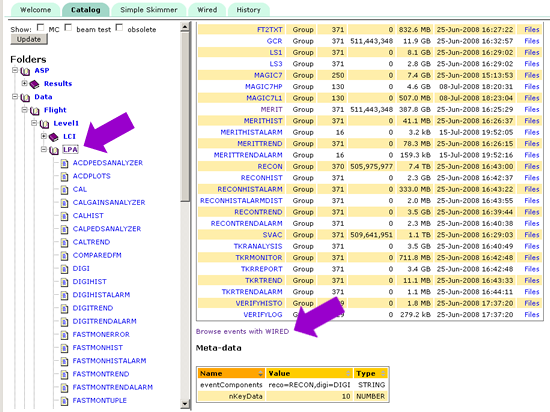Click the document icon next to ACDPLOTS
This screenshot has height=412, width=550.
[x=64, y=176]
